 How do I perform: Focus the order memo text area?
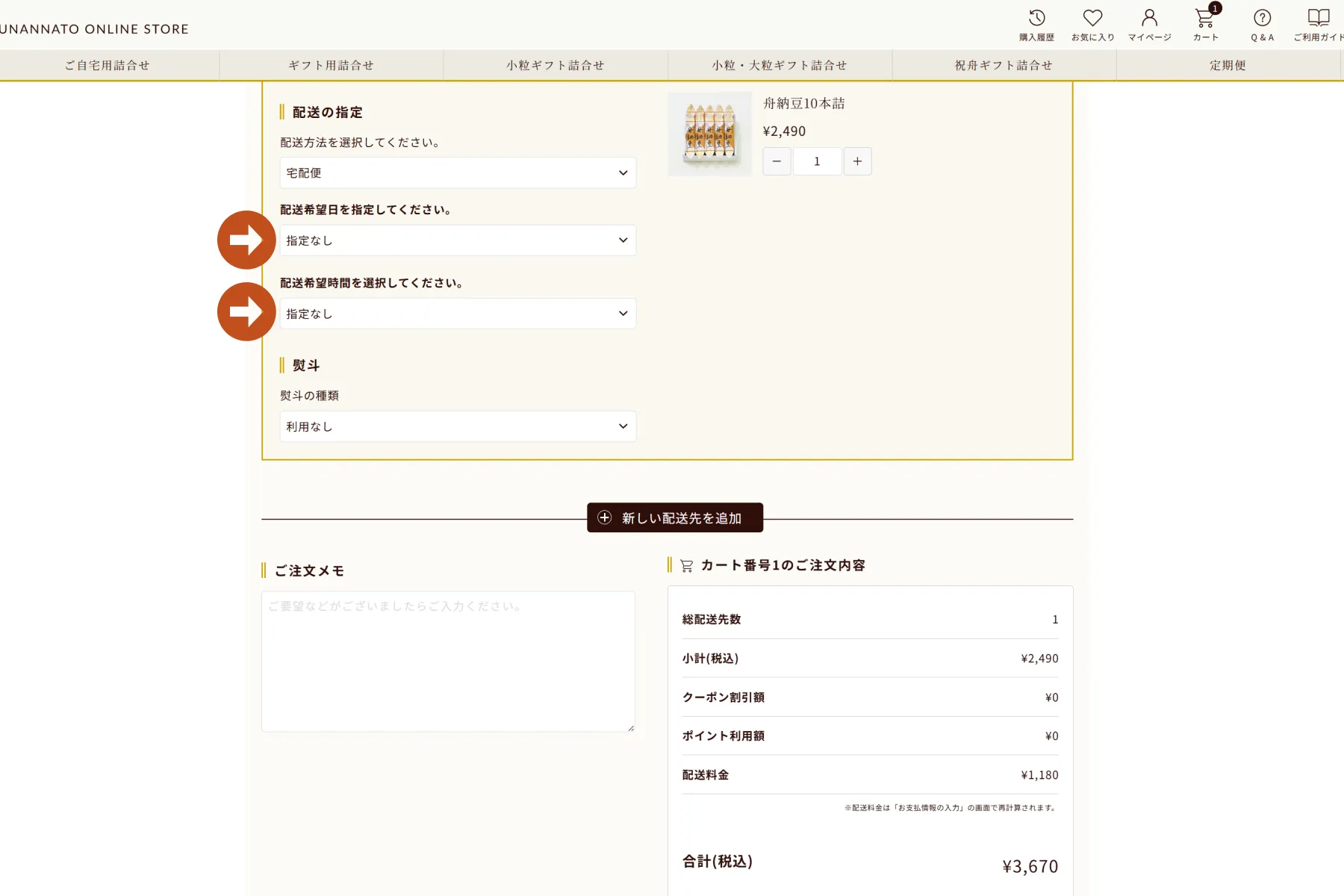pos(448,662)
